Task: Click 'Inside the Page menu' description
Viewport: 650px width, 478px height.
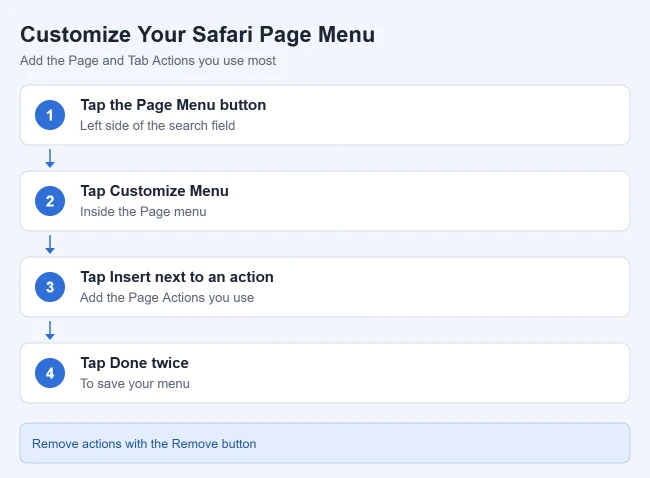Action: 143,211
